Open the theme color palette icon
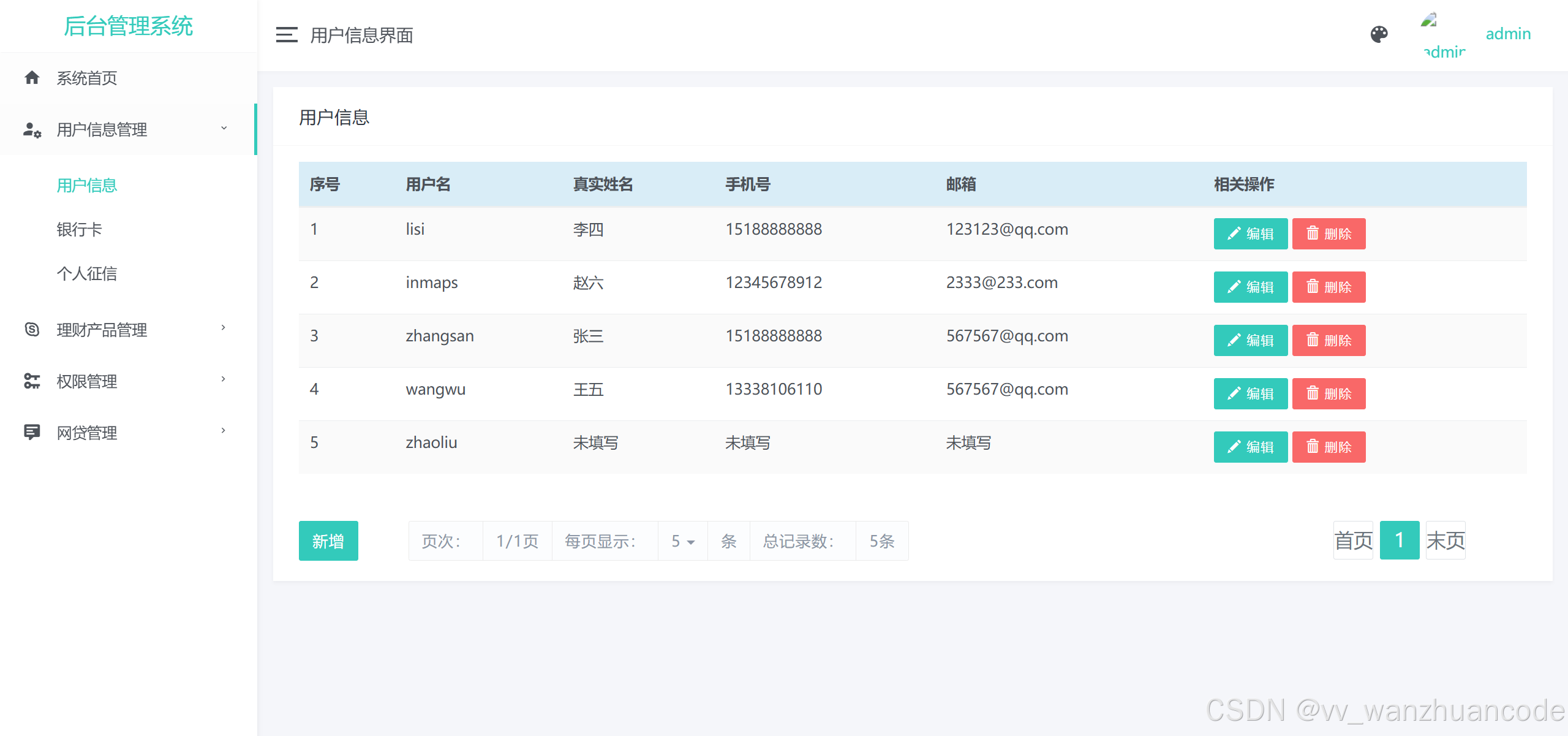Screen dimensions: 1568x736 (1379, 34)
